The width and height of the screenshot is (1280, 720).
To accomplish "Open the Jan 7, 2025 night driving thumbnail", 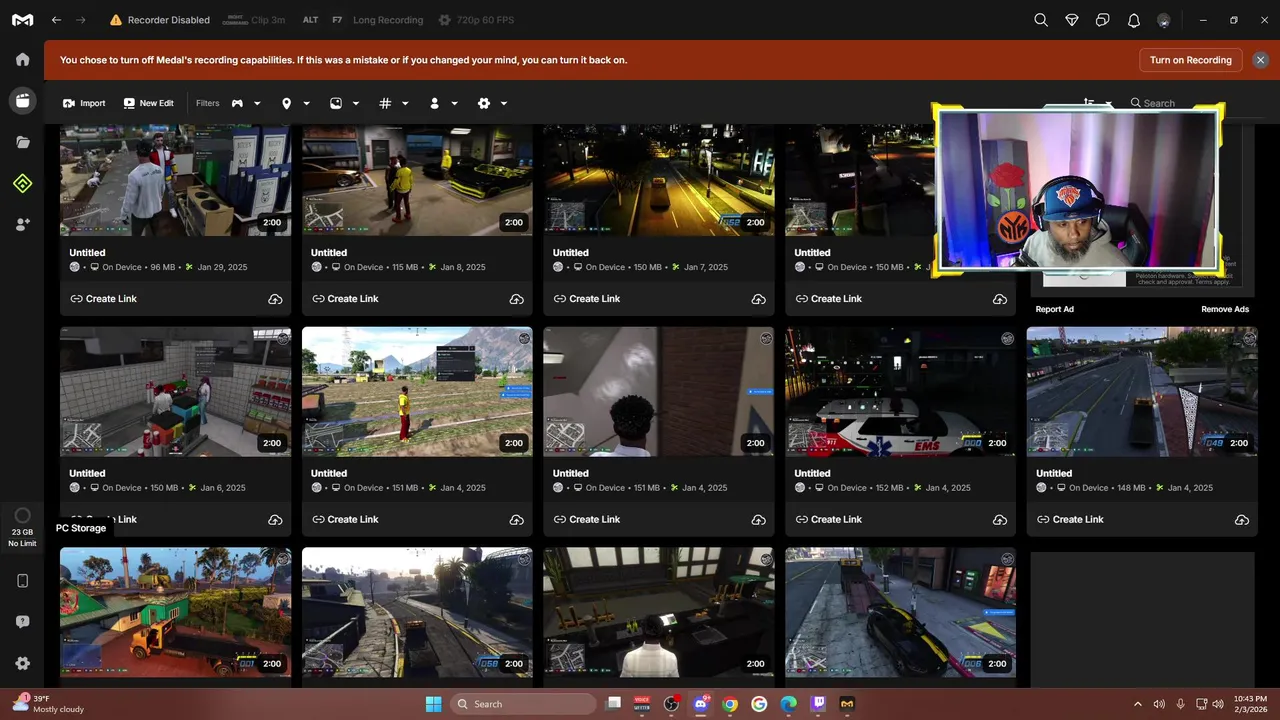I will click(x=658, y=180).
